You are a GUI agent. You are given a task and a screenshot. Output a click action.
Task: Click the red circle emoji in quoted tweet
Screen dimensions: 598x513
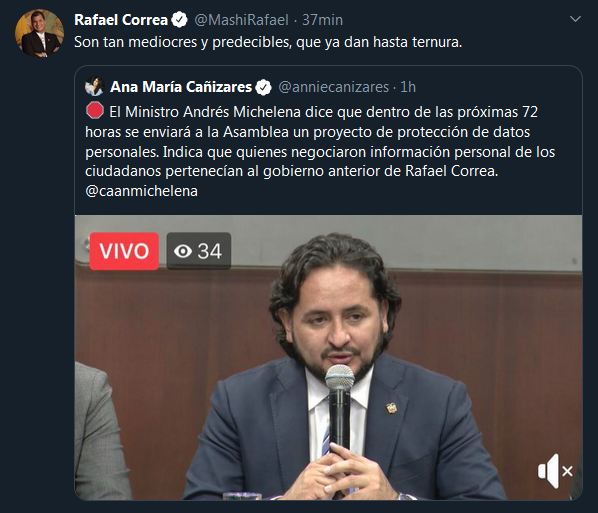(x=95, y=111)
